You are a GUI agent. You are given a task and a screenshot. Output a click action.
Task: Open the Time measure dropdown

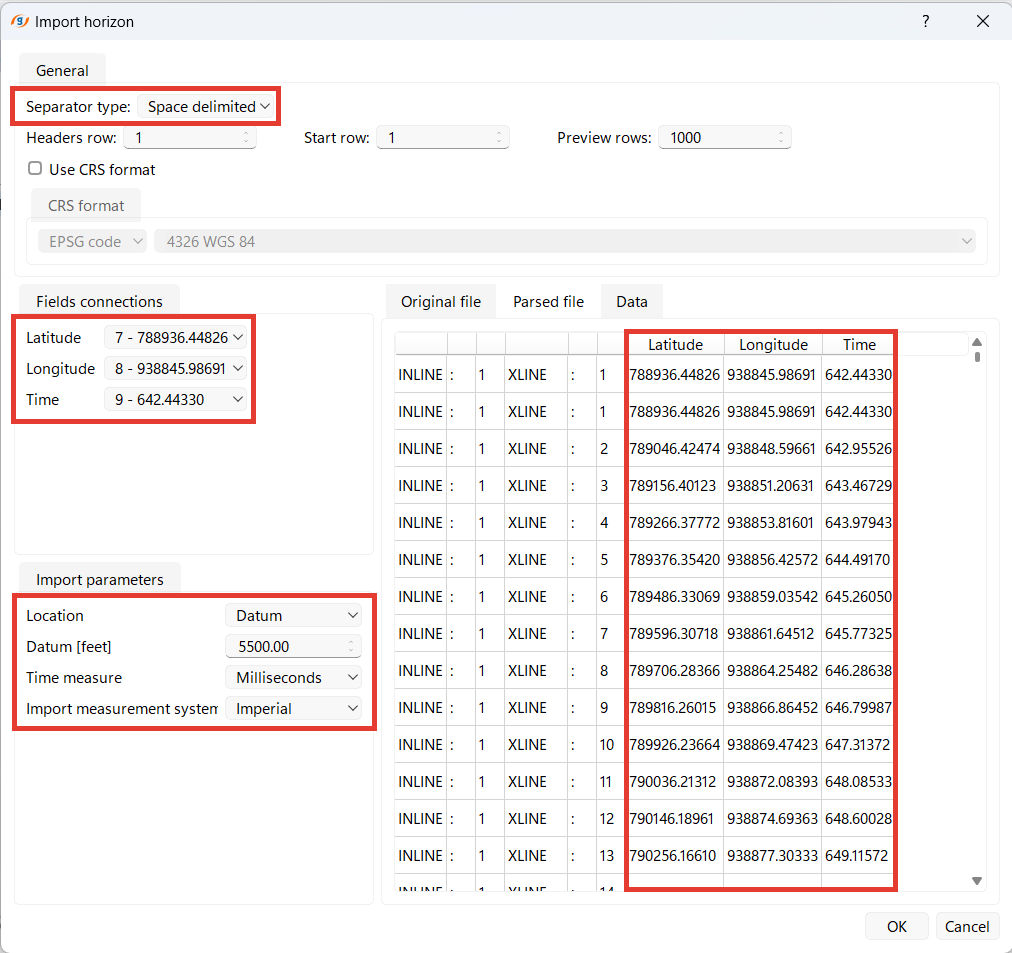293,678
